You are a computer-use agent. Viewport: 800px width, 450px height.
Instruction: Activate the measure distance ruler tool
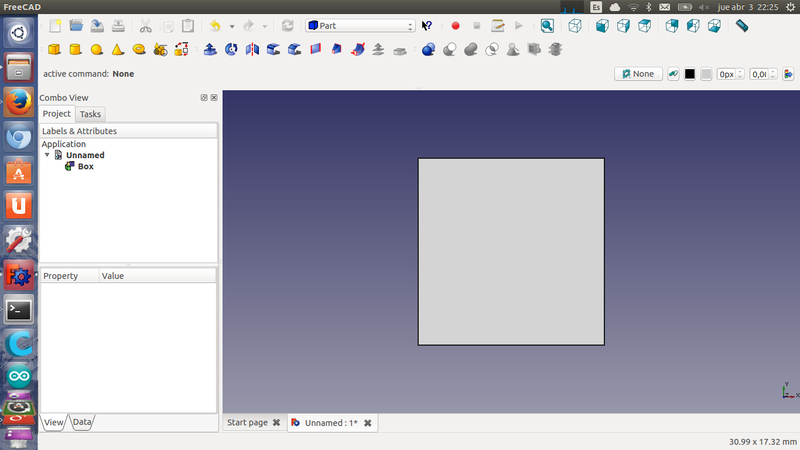coord(741,26)
